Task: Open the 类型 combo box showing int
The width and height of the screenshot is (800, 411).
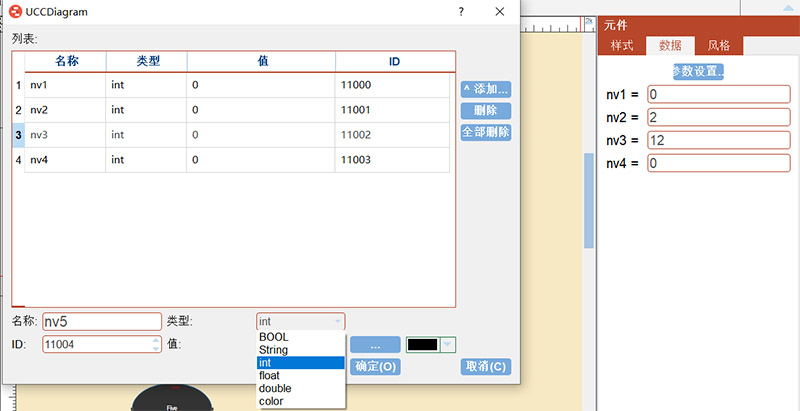Action: [301, 321]
